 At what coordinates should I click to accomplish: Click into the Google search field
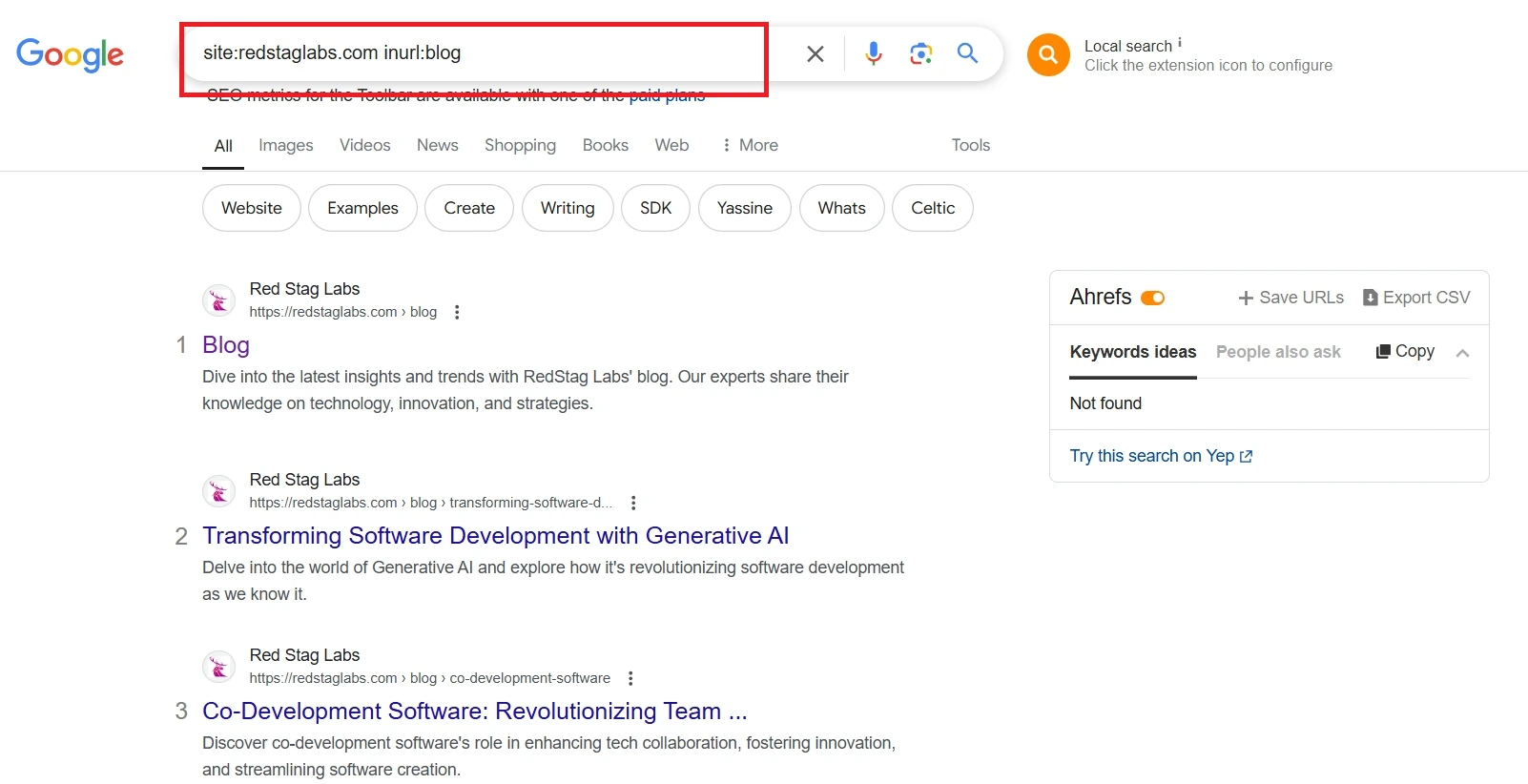pos(477,53)
